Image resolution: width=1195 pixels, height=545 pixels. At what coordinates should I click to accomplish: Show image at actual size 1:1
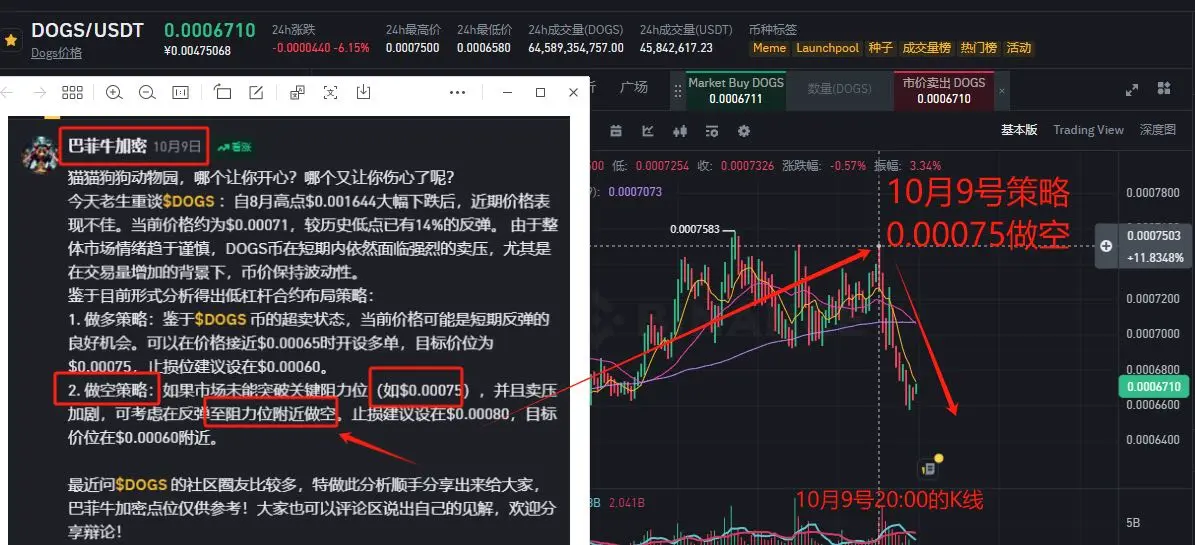(x=181, y=92)
